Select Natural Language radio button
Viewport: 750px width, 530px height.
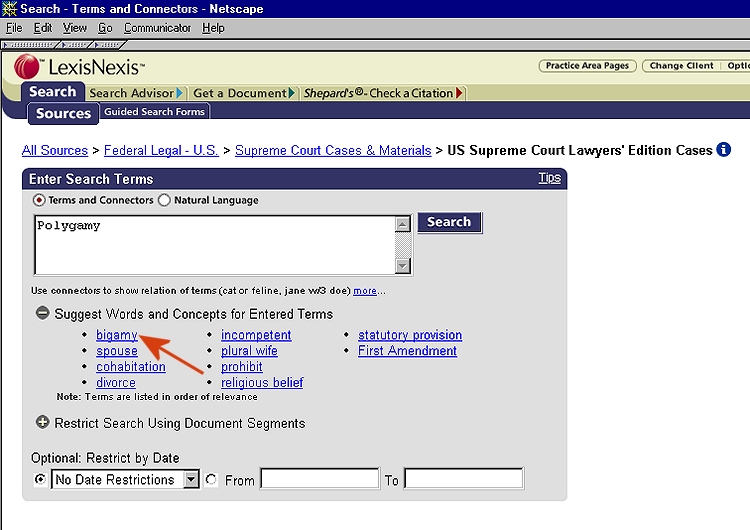[165, 200]
